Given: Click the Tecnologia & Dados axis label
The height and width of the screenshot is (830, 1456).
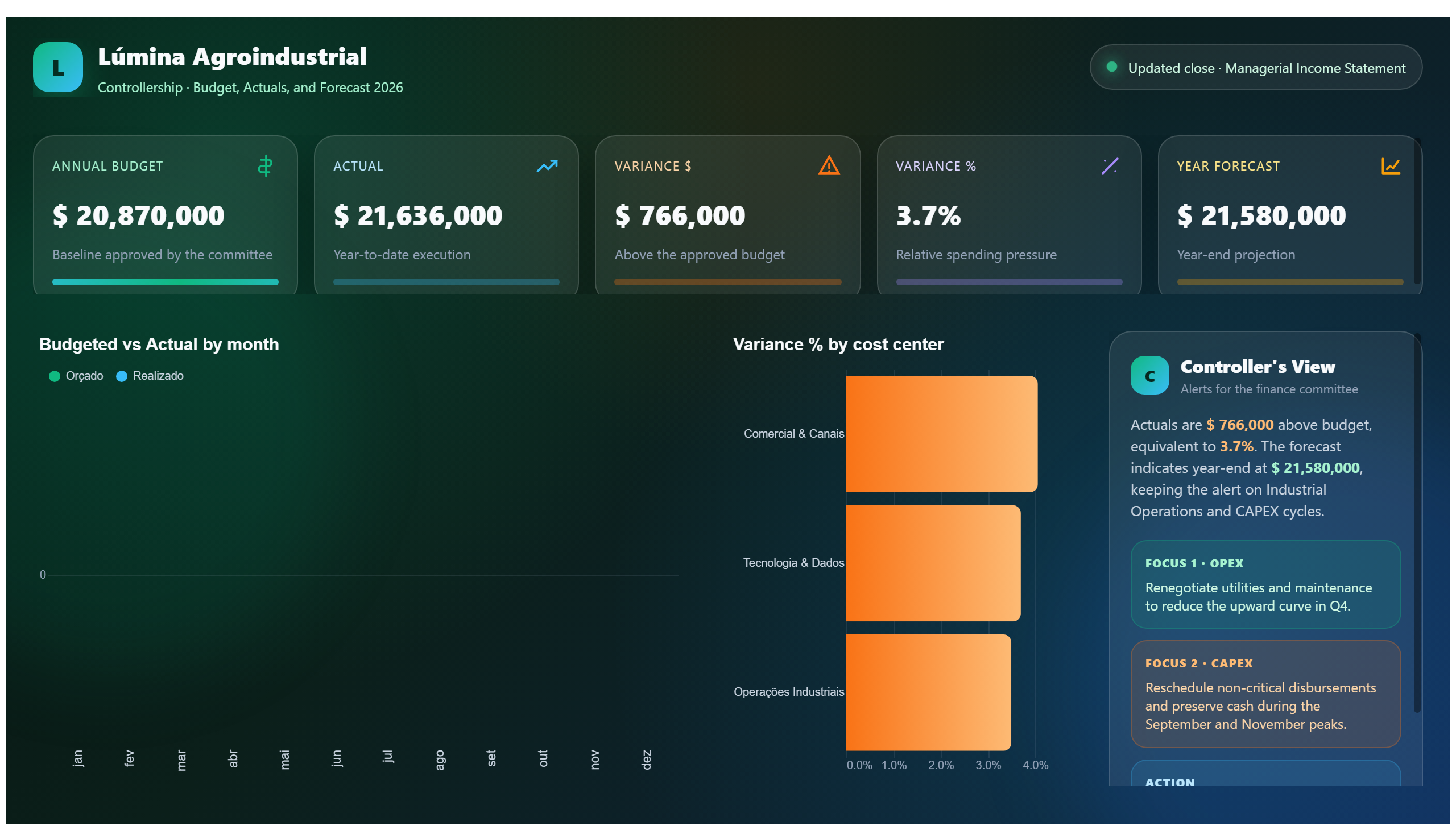Looking at the screenshot, I should coord(793,563).
